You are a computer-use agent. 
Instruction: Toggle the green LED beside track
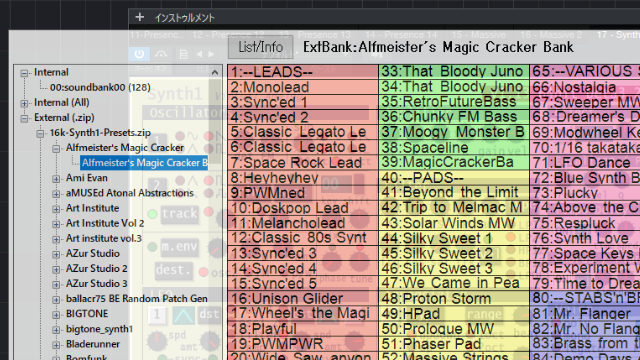(152, 213)
